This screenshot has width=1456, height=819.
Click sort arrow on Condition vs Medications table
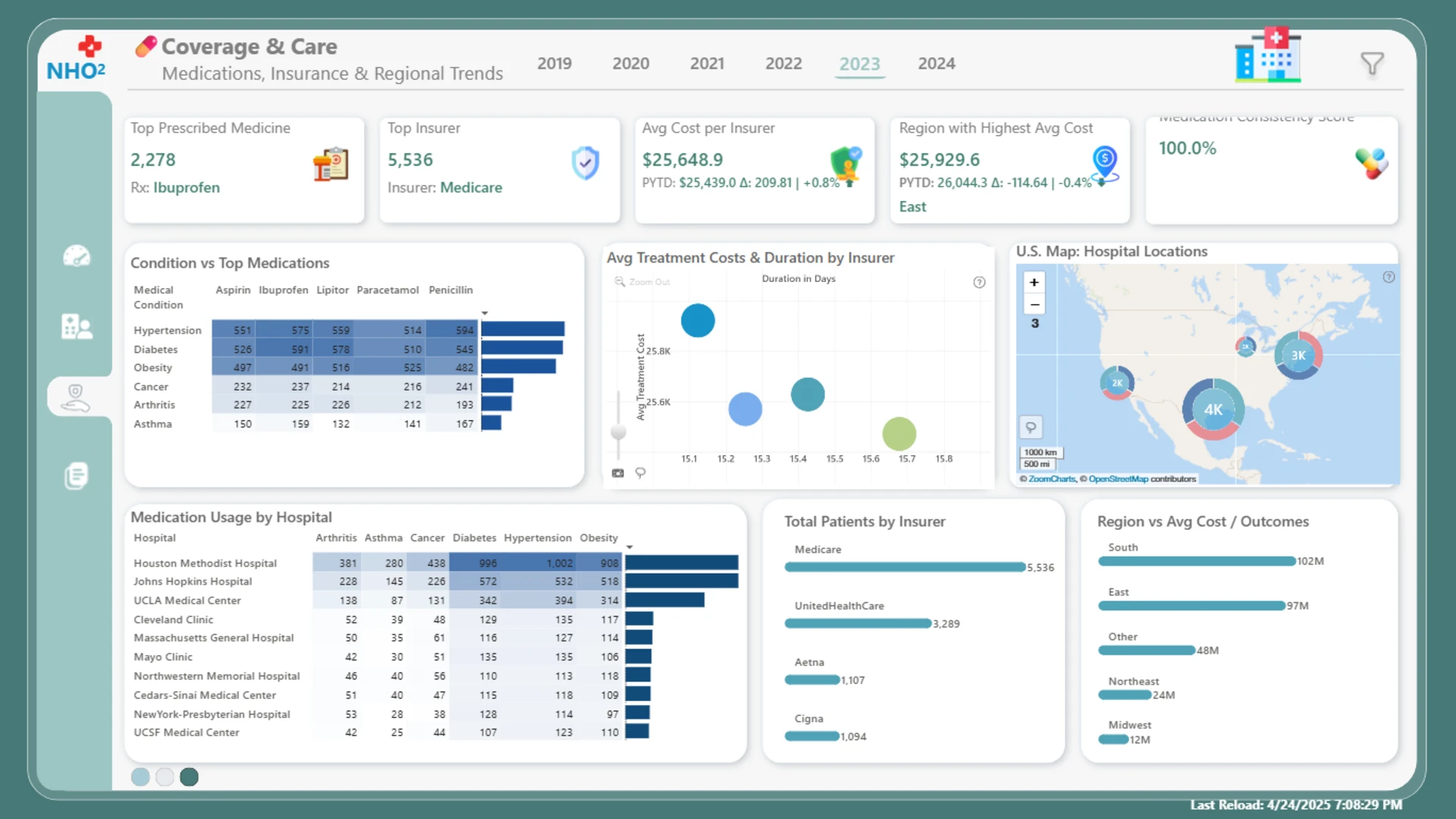[x=485, y=313]
